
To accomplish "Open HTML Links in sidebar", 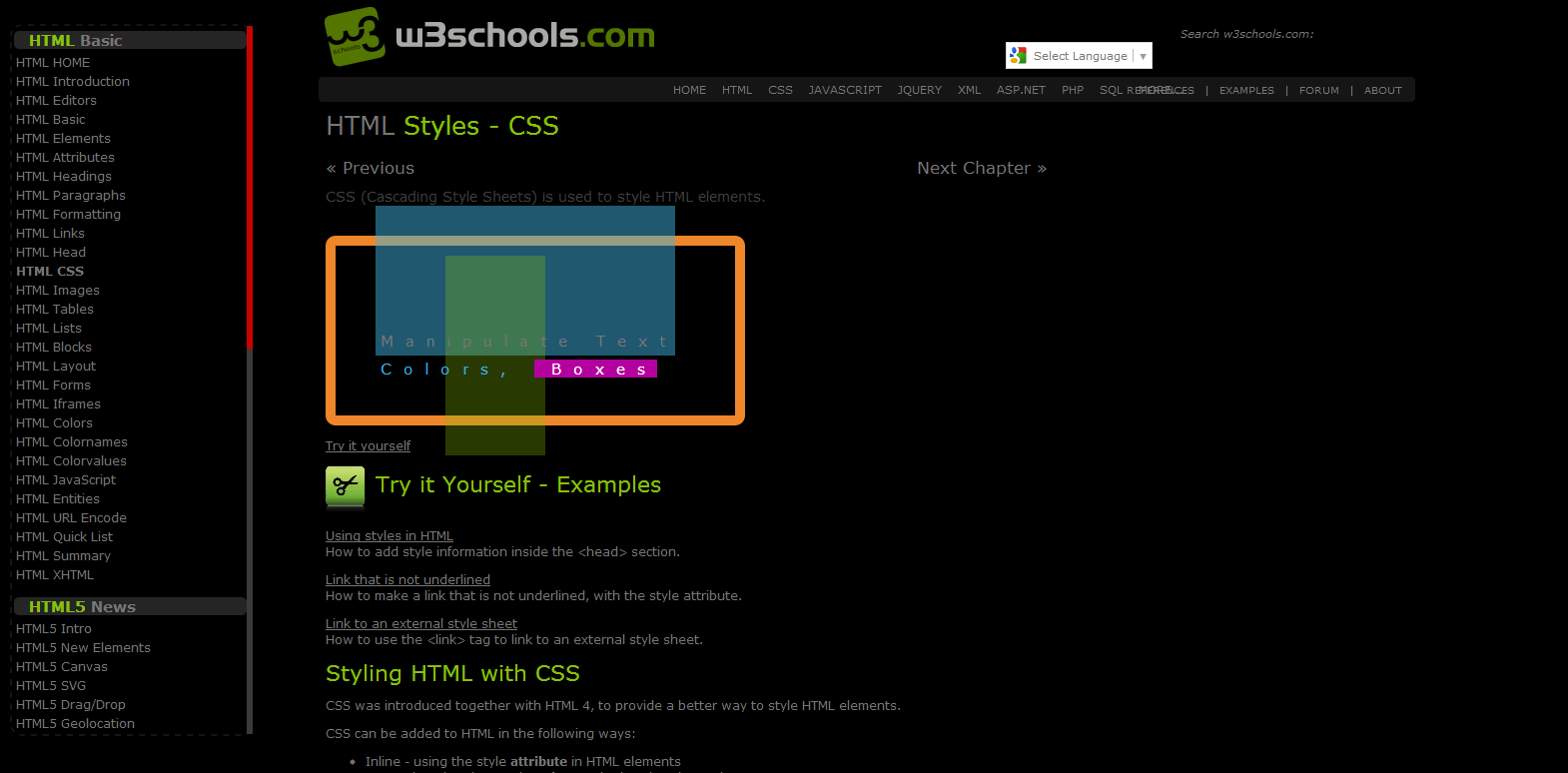I will coord(50,234).
